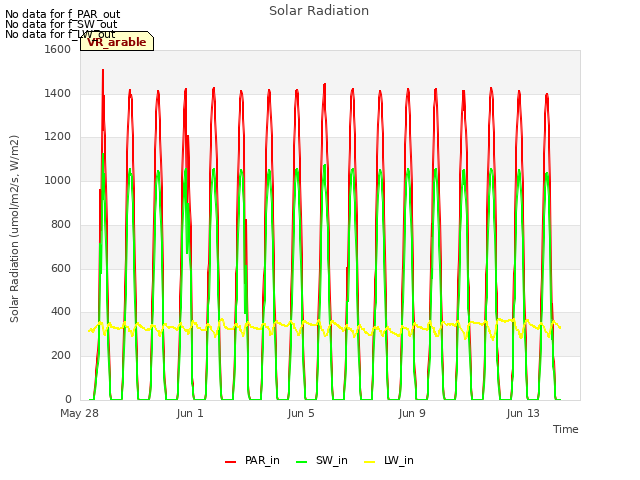Click the VR_arable annotation label
Image resolution: width=640 pixels, height=480 pixels.
pyautogui.click(x=117, y=42)
